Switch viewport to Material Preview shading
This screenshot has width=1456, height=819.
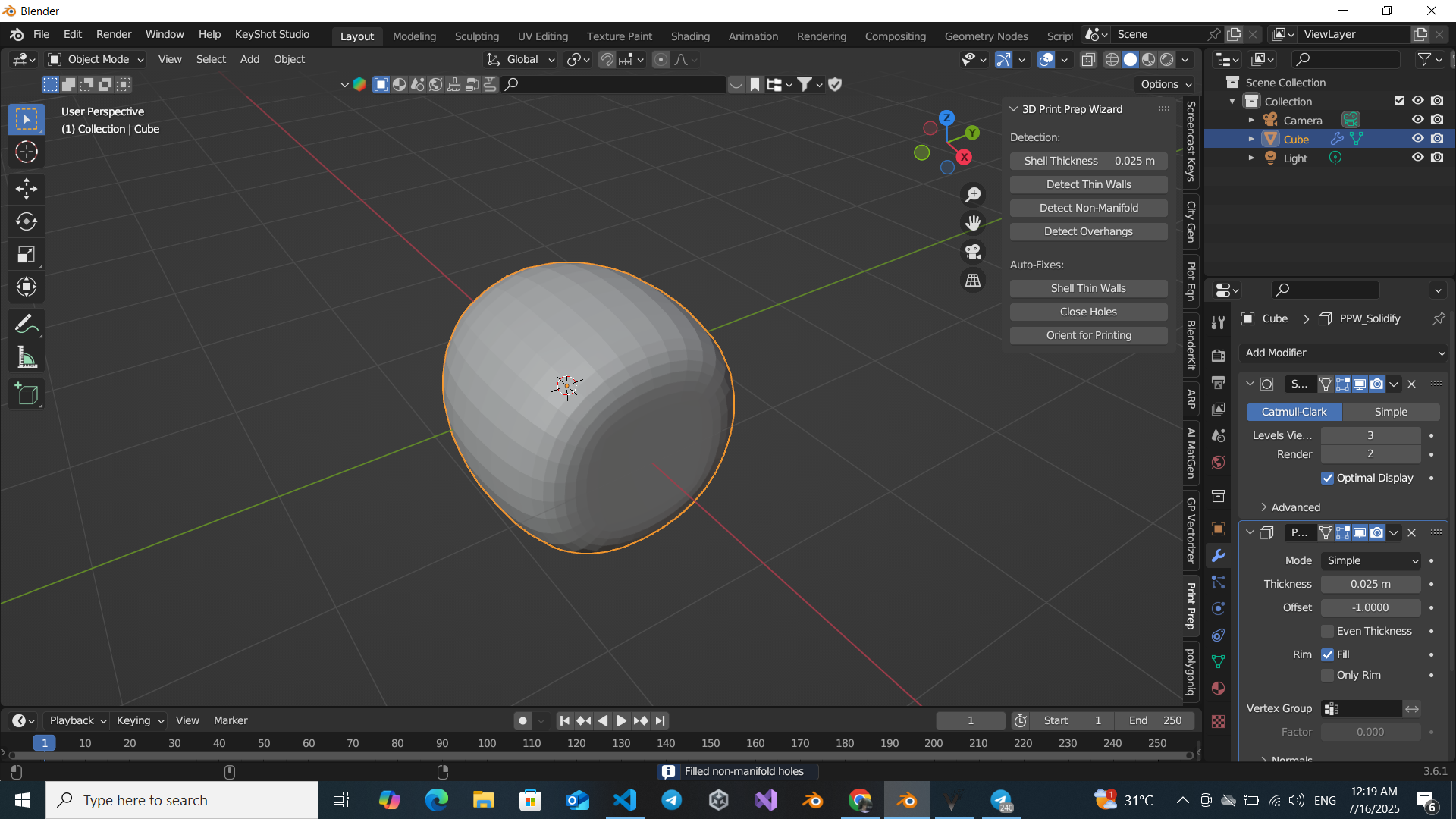pos(1150,59)
